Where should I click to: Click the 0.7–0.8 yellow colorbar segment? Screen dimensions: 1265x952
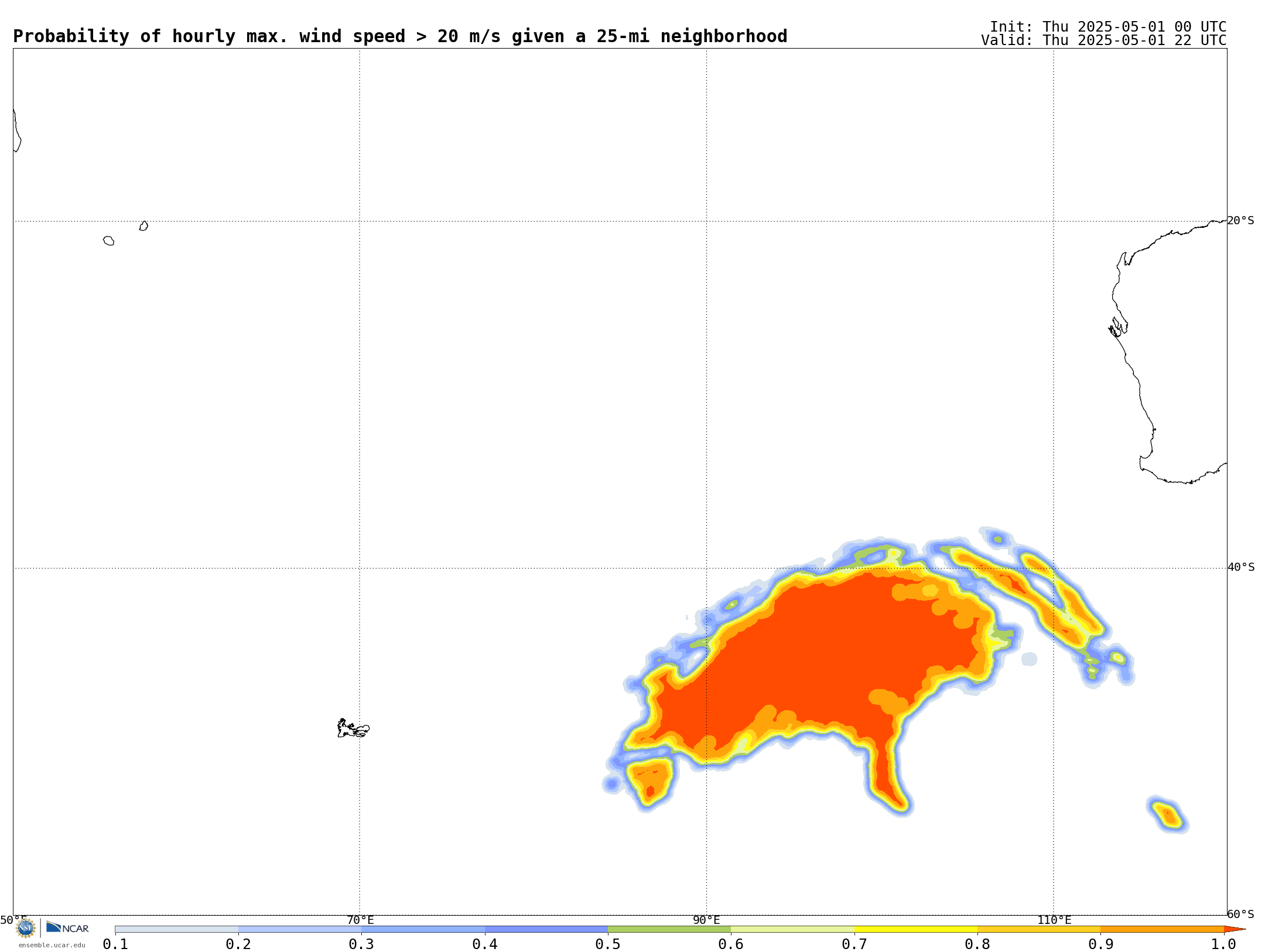[916, 929]
